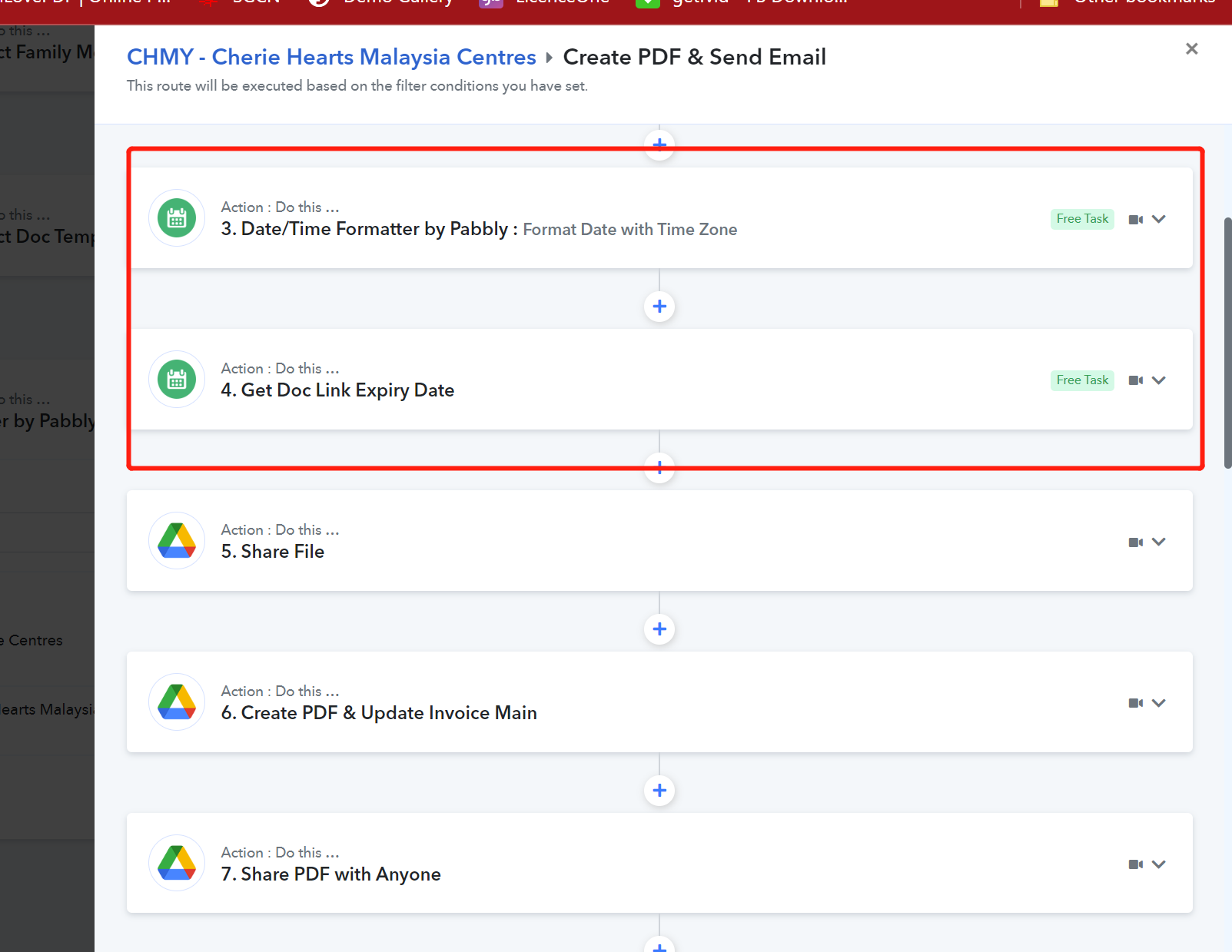
Task: Click the Free Task badge on Get Doc Link Expiry Date
Action: [x=1082, y=380]
